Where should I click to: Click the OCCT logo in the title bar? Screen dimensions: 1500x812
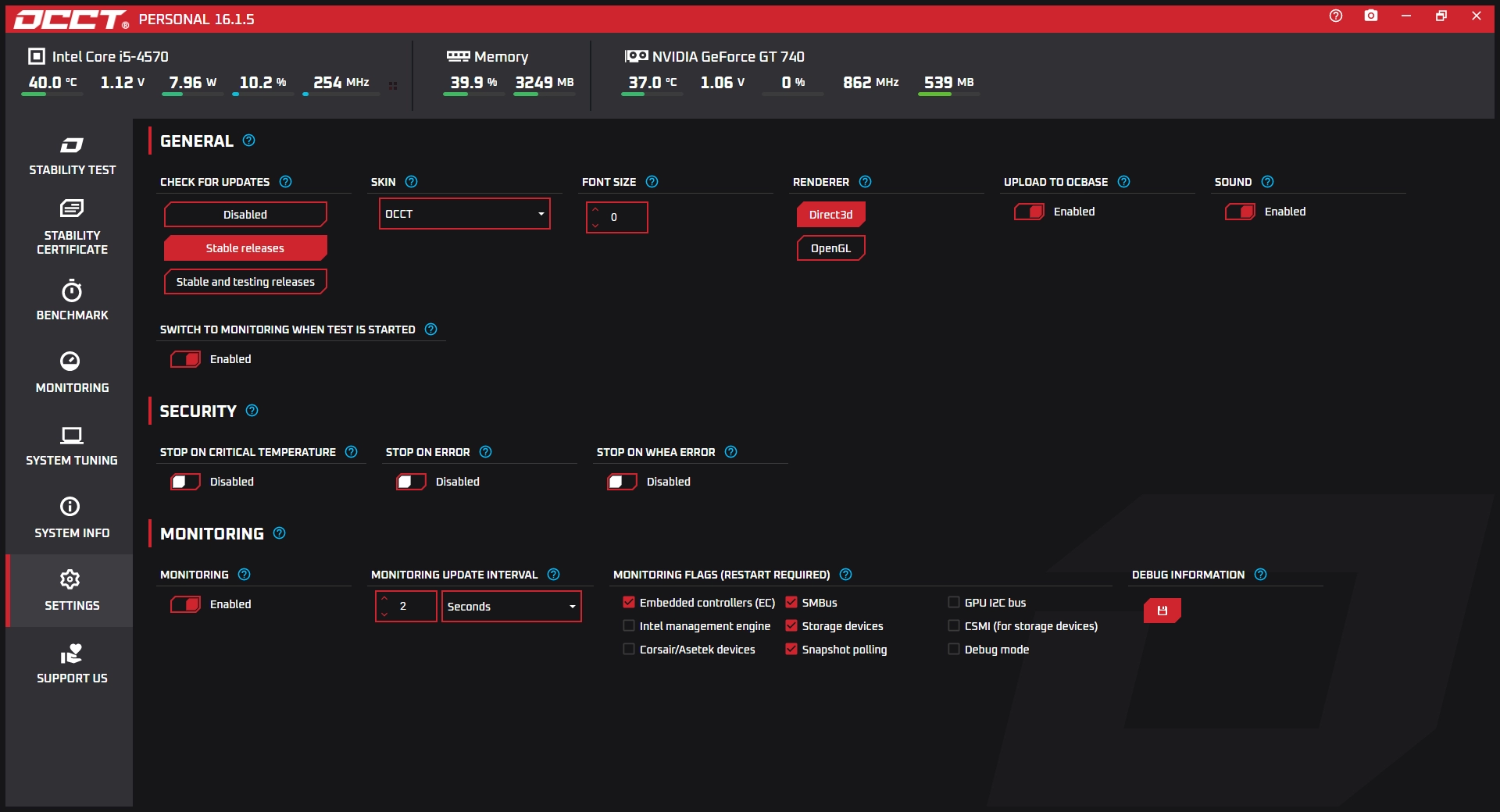tap(71, 20)
